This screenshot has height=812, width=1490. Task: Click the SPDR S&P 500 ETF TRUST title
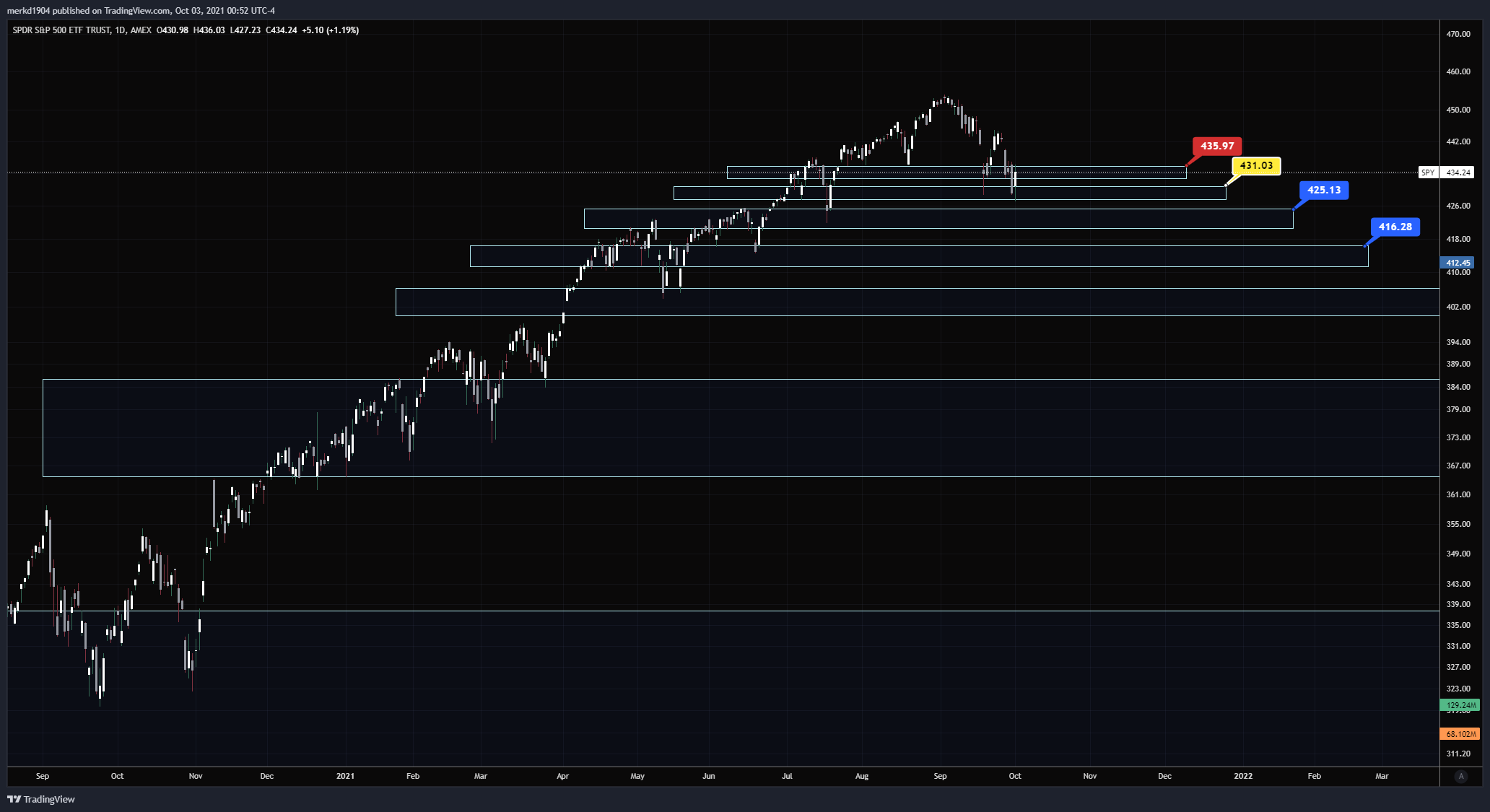(61, 30)
